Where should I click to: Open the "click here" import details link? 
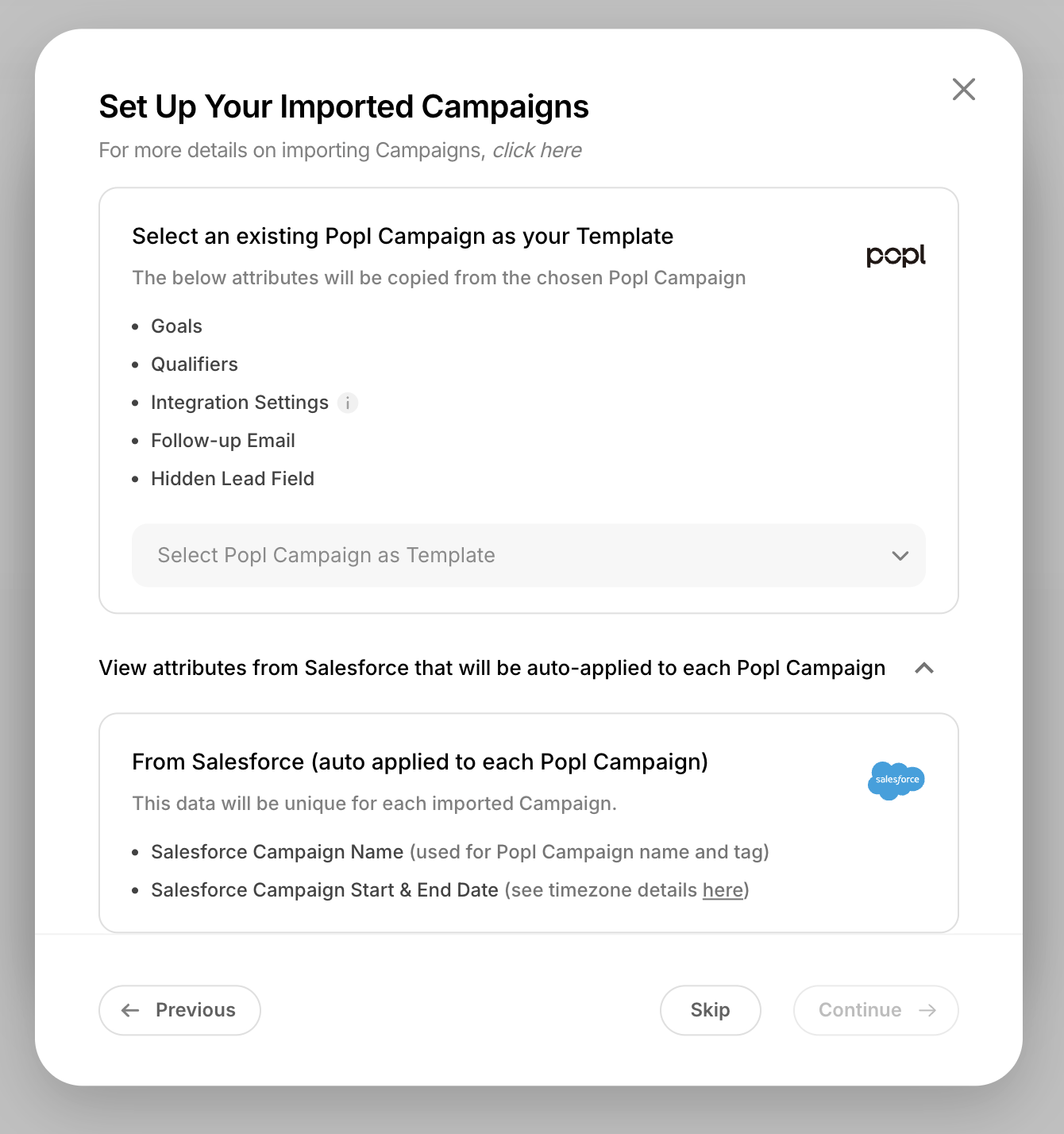537,150
